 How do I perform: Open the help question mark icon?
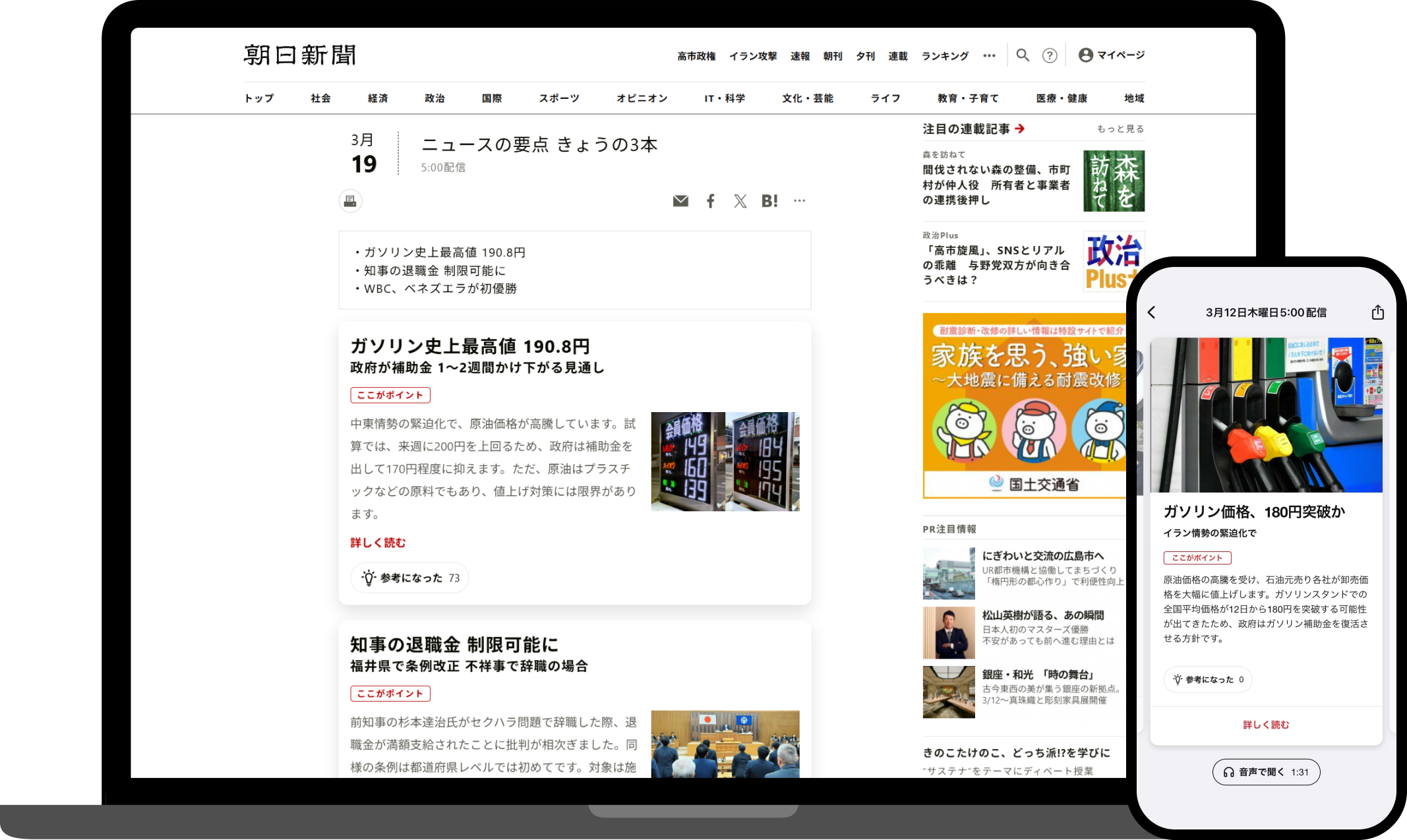click(x=1050, y=55)
